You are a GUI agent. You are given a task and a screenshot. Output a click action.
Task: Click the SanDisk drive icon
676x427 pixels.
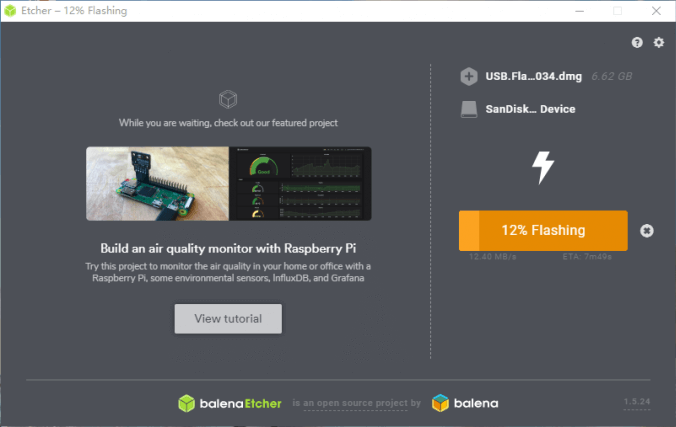(469, 109)
